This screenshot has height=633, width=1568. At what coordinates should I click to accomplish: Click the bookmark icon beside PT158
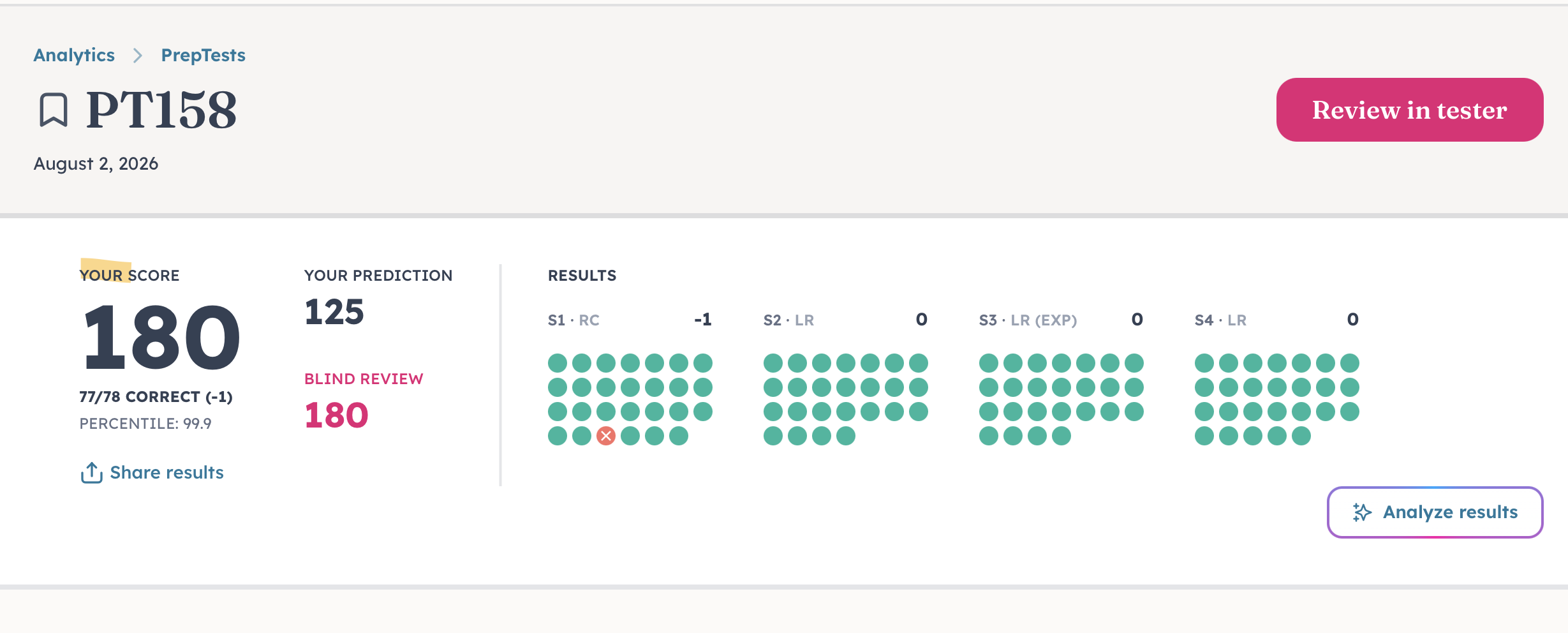coord(54,110)
